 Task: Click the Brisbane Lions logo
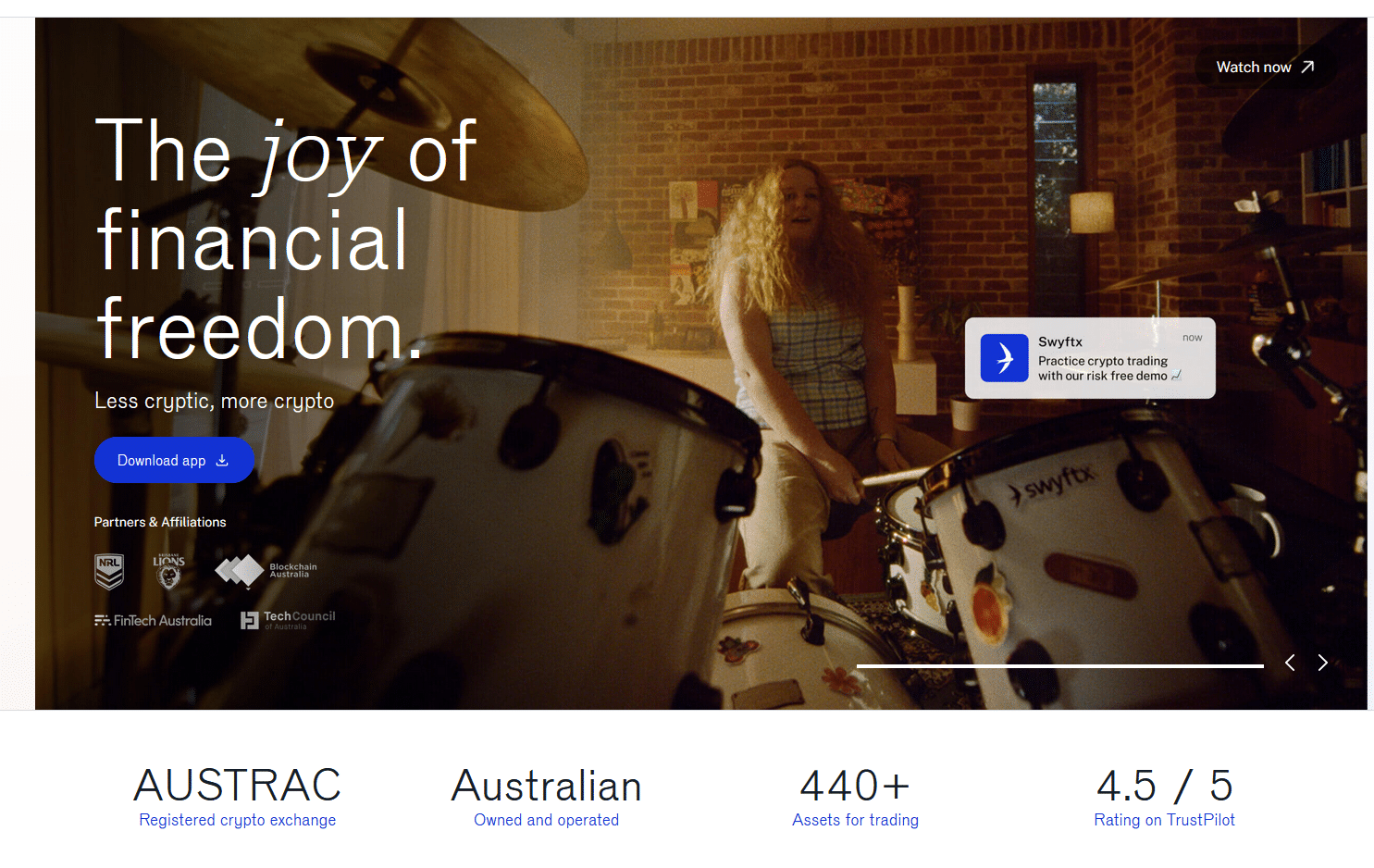point(168,572)
